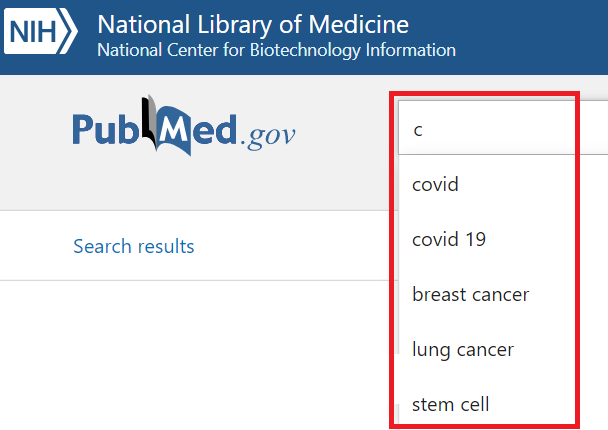Open the PubMed.gov logo homepage
Screen dimensions: 608x430
[184, 126]
